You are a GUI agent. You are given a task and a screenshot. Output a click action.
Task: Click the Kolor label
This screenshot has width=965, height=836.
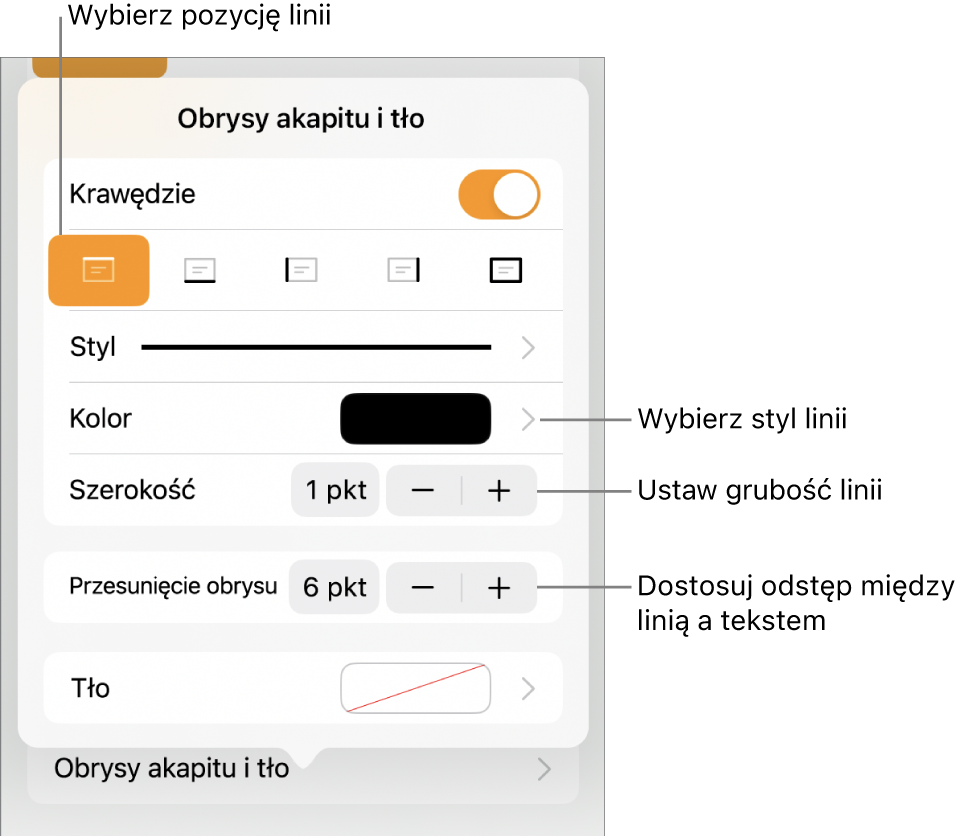tap(101, 419)
